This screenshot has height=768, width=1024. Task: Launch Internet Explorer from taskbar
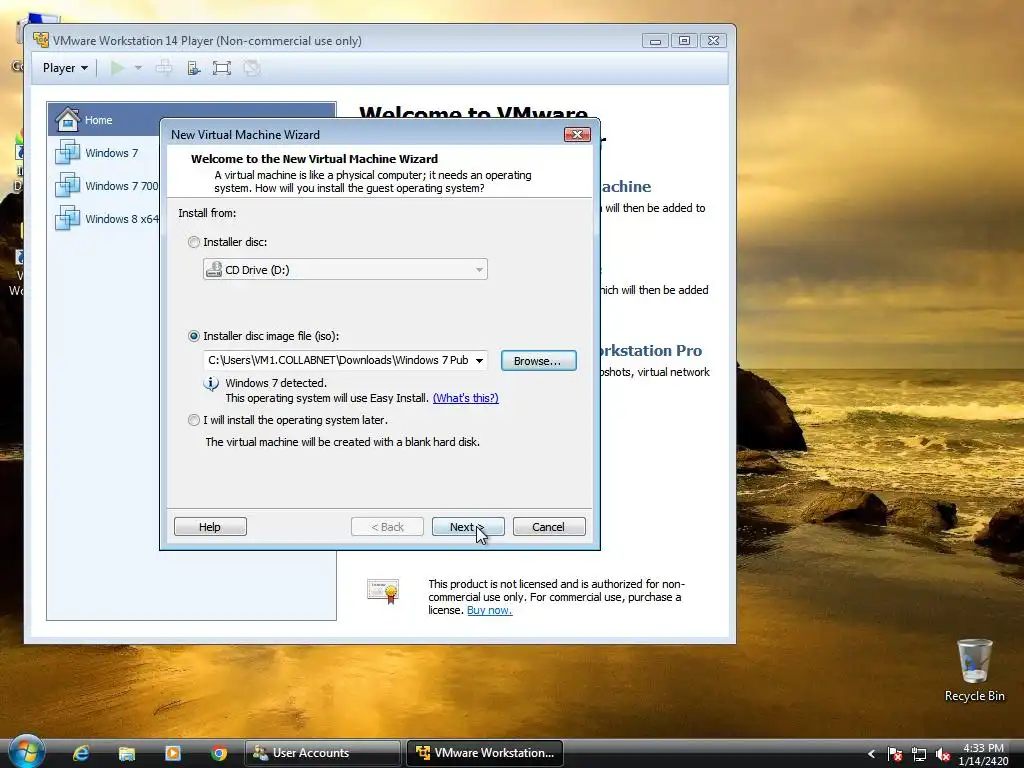[x=81, y=753]
